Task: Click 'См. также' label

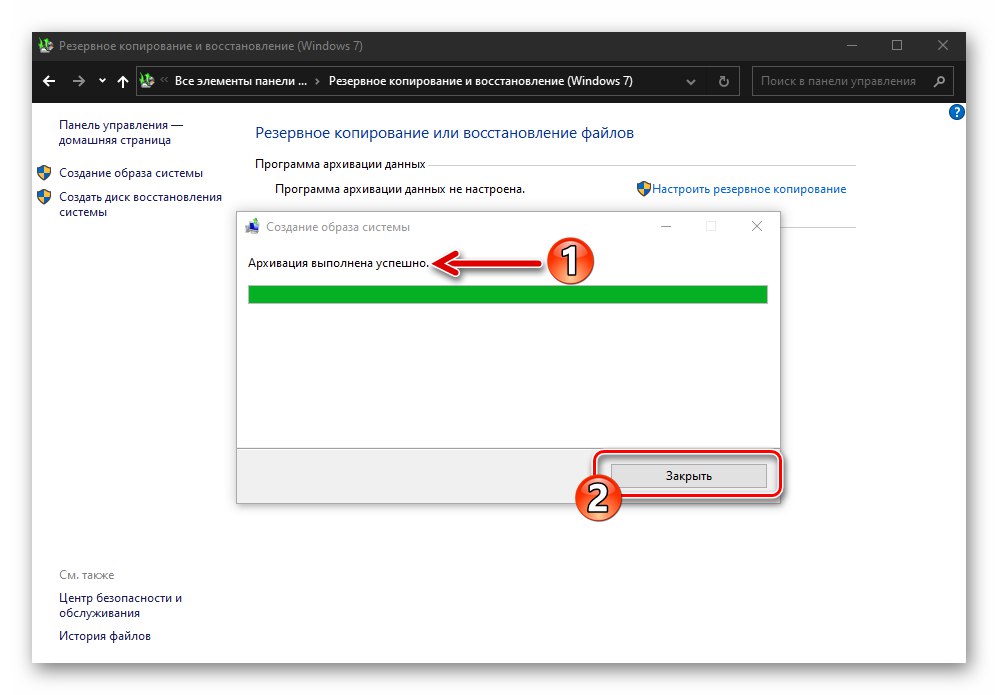Action: [87, 575]
